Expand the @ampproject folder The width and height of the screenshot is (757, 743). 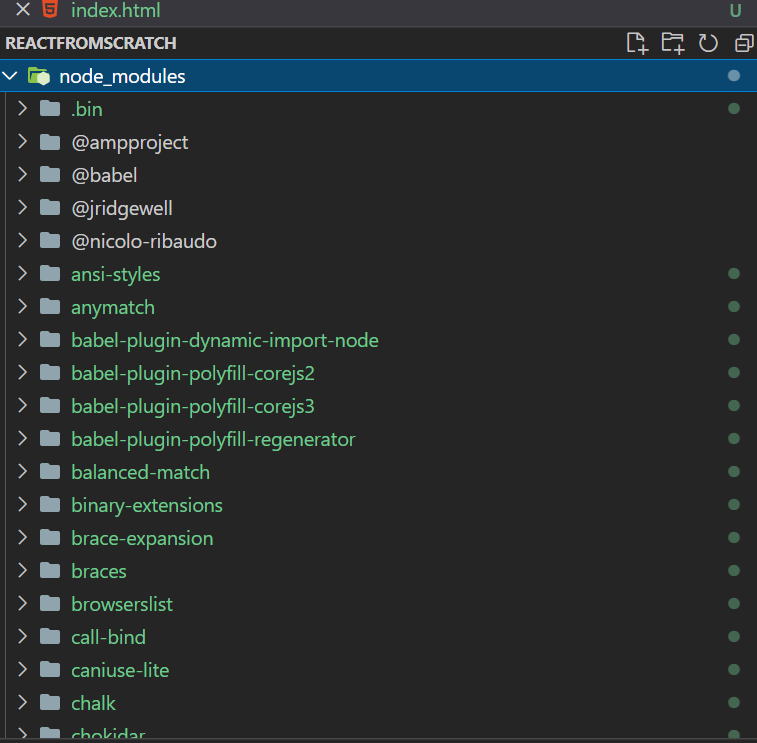tap(22, 141)
